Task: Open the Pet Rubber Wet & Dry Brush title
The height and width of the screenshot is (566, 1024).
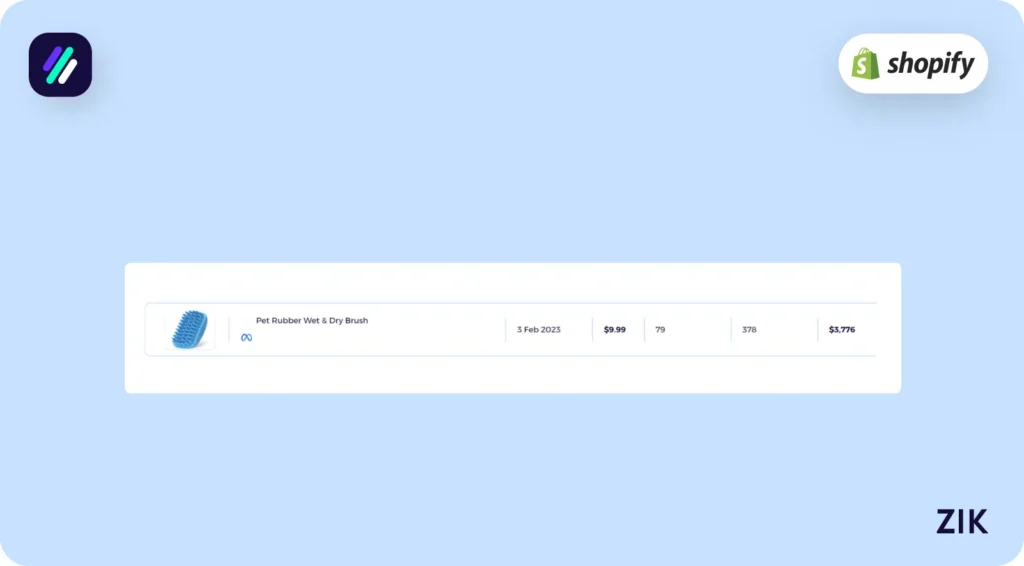Action: click(312, 321)
